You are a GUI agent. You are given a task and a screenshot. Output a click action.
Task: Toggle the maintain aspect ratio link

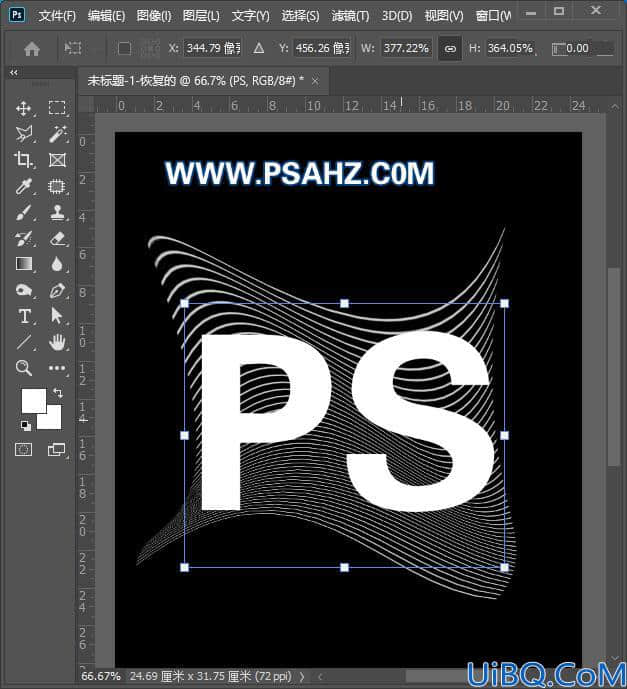pos(450,48)
